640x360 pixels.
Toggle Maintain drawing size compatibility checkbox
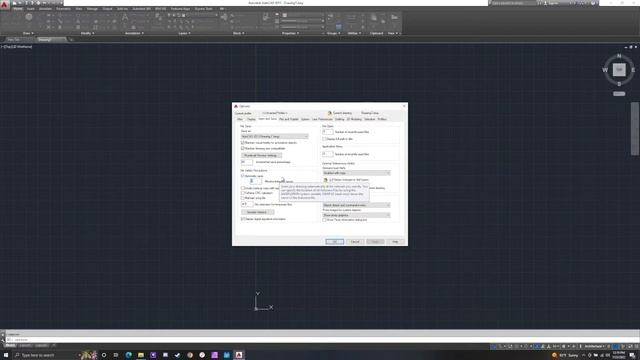242,149
